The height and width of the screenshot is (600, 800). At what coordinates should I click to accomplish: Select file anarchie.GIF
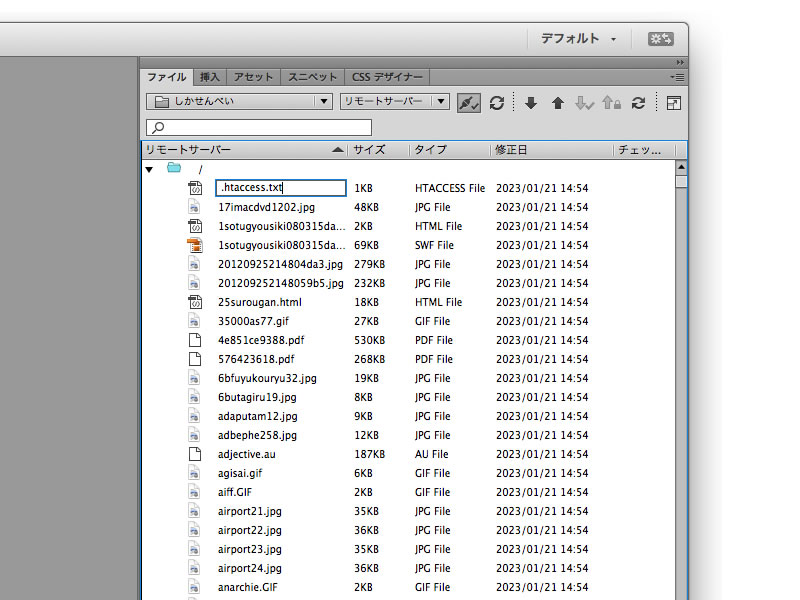coord(247,587)
